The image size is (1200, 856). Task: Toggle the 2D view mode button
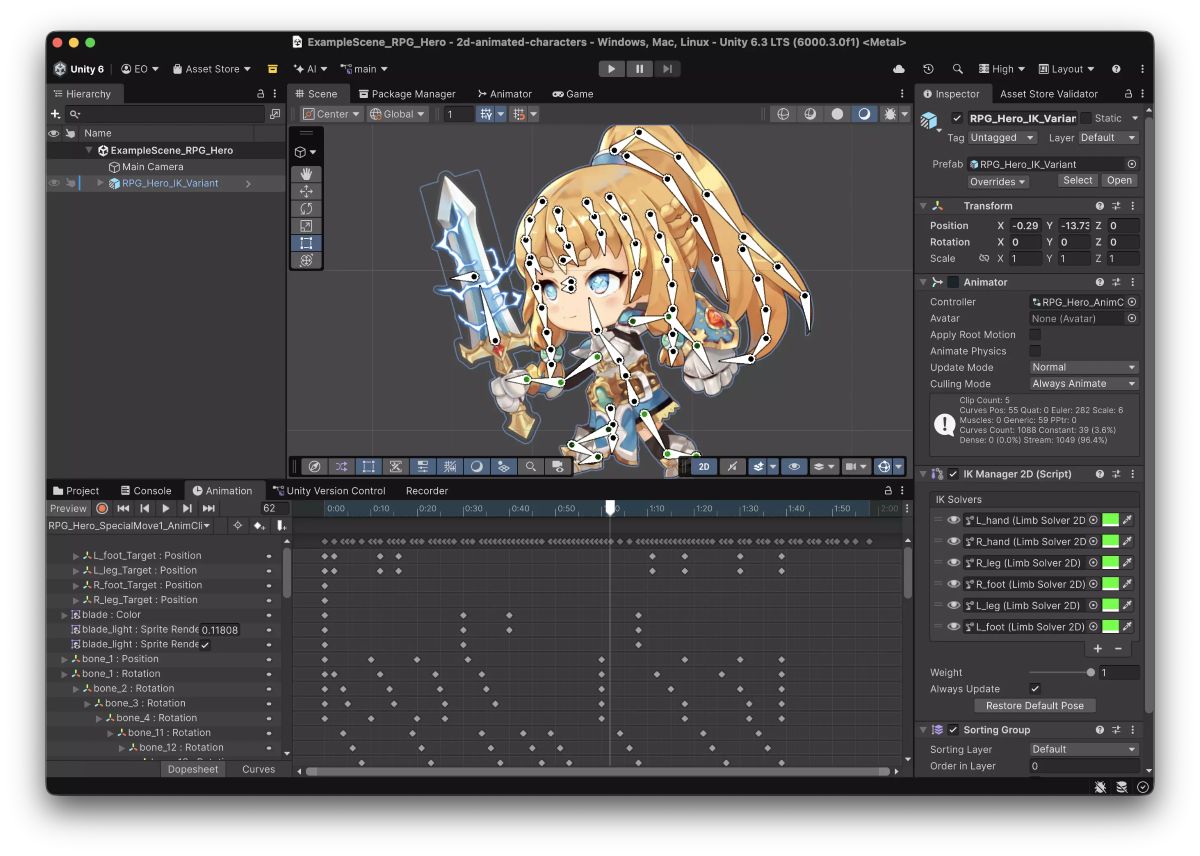(x=704, y=467)
